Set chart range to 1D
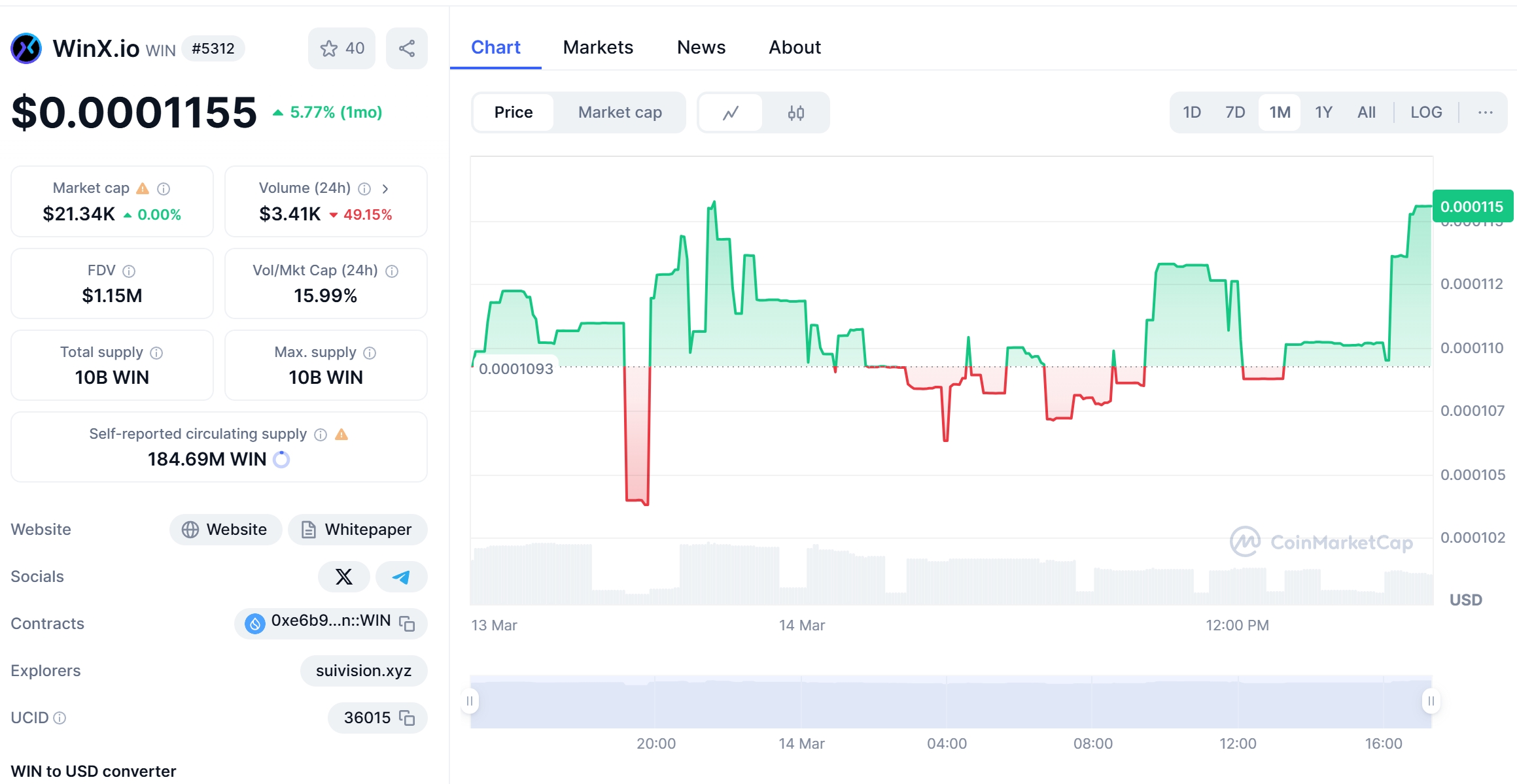The image size is (1517, 784). click(1192, 112)
